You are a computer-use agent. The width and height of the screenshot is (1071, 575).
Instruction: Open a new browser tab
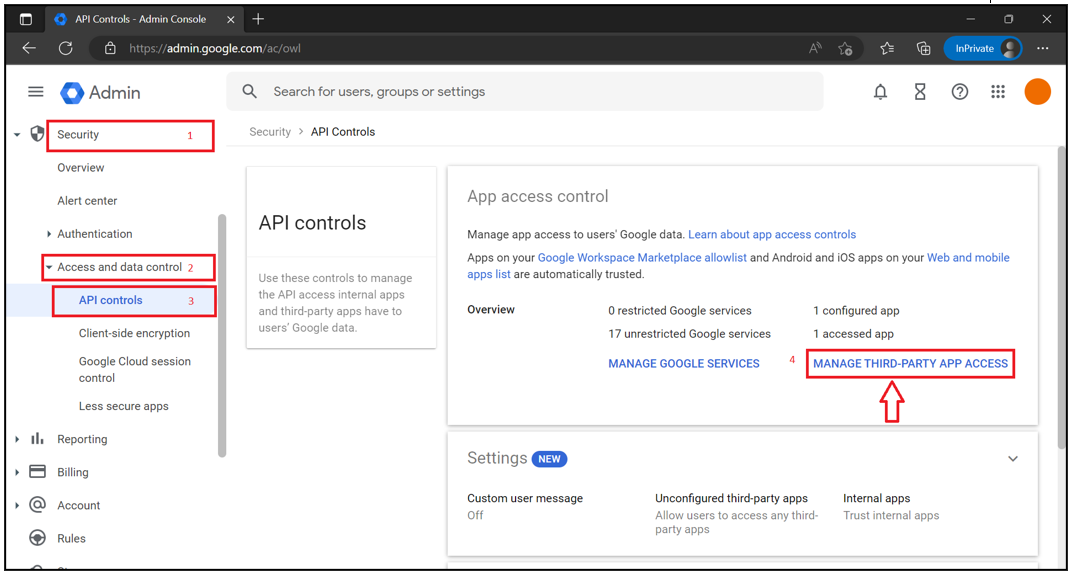[258, 19]
